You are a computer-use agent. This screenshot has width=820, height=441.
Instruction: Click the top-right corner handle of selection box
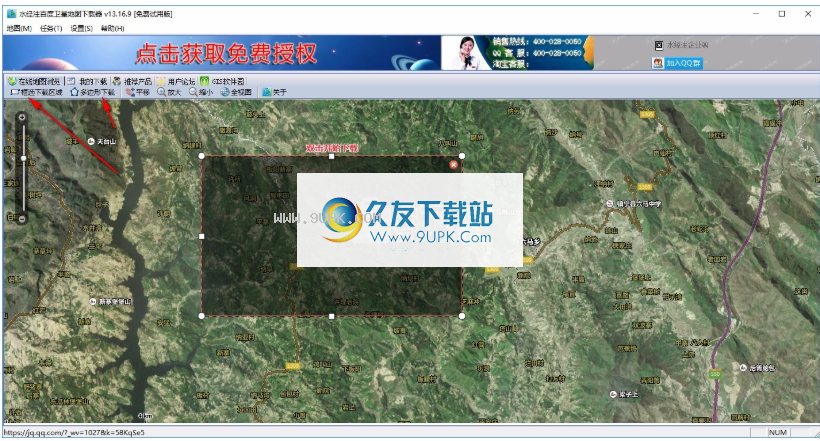[x=462, y=156]
